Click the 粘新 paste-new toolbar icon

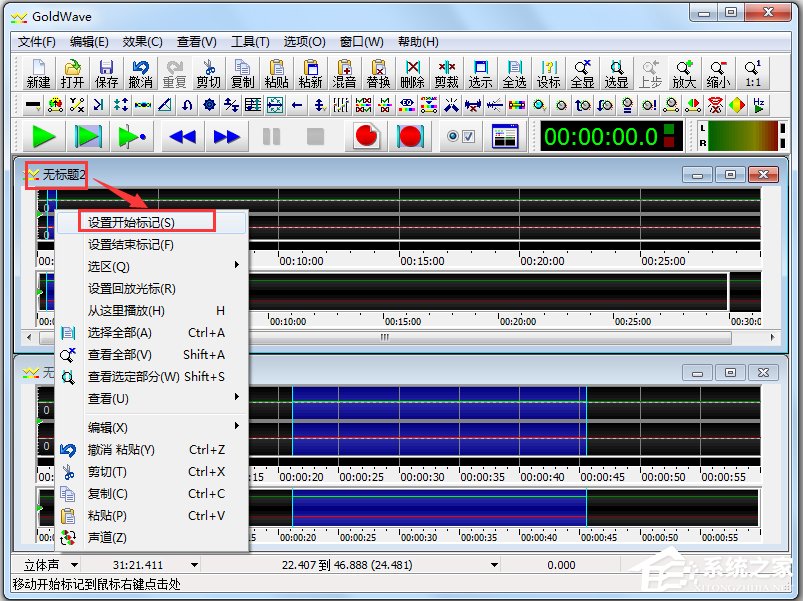pos(310,73)
